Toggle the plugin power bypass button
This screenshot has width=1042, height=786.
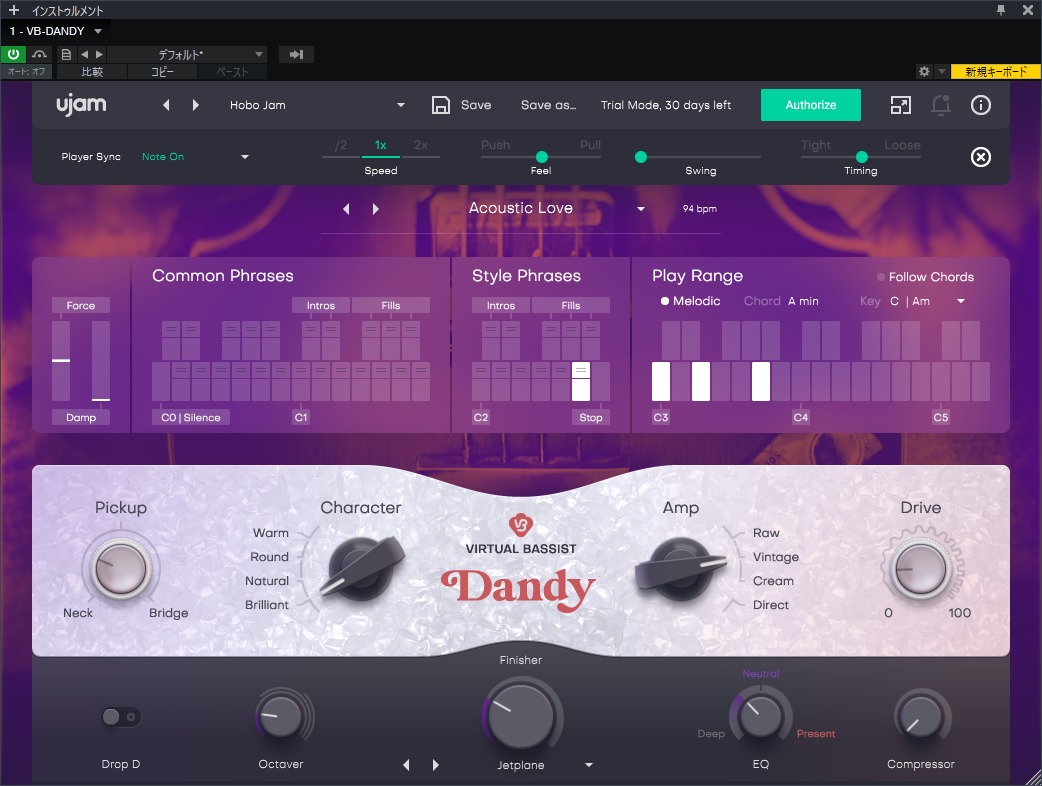coord(13,54)
